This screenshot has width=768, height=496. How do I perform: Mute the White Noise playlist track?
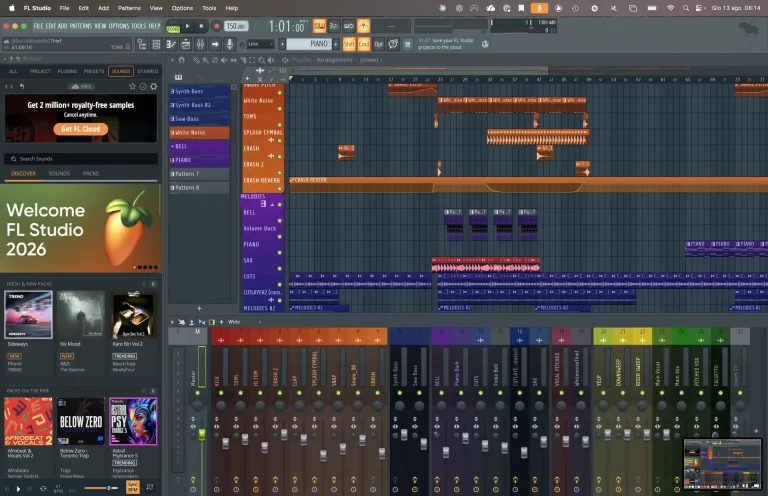pyautogui.click(x=280, y=108)
